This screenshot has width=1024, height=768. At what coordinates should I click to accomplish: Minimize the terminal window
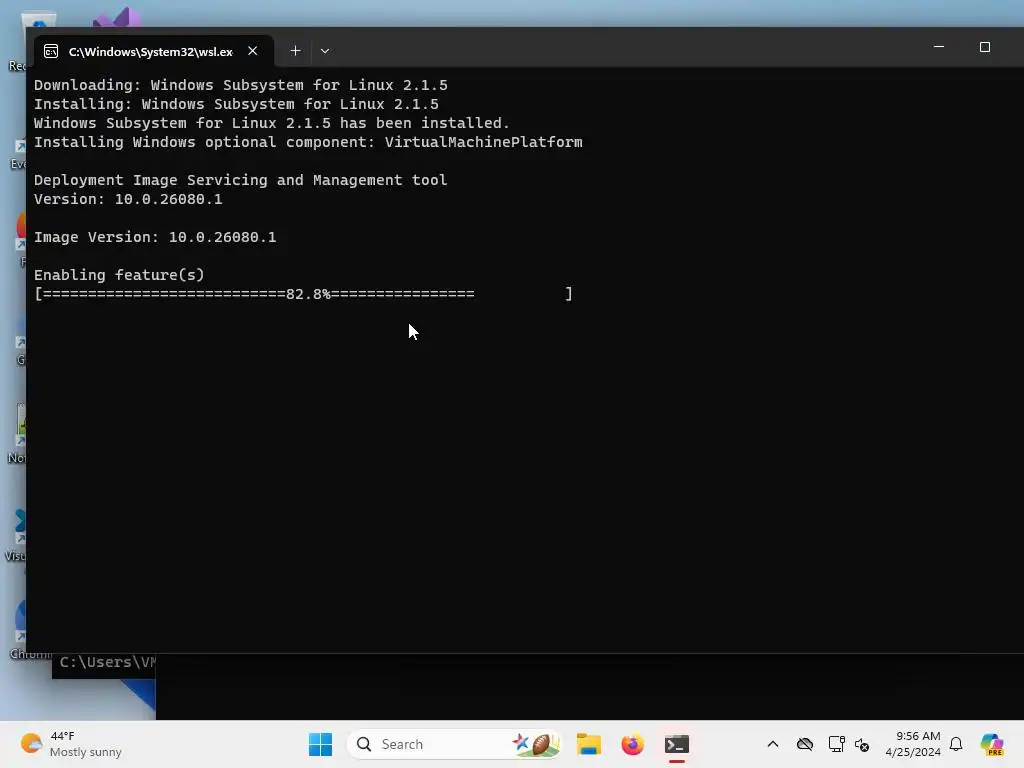click(938, 47)
